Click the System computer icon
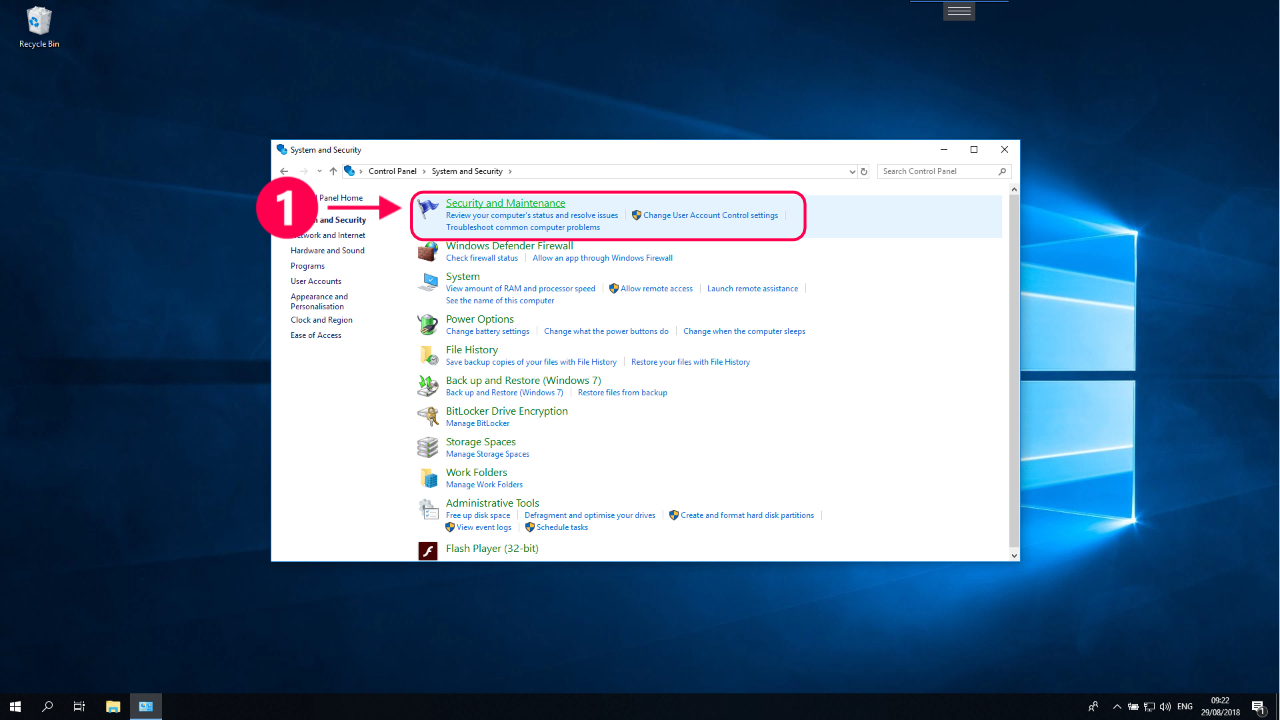This screenshot has height=720, width=1280. 428,282
